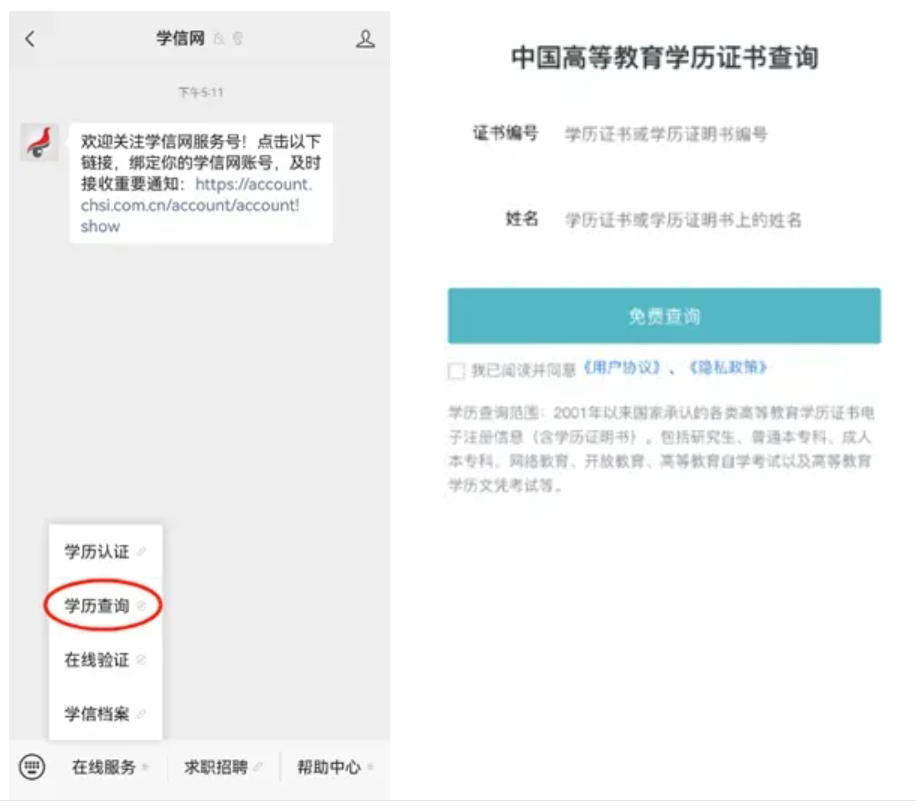Tap the 学信网 avatar next to message
Screen dimensions: 916x812
pos(40,143)
